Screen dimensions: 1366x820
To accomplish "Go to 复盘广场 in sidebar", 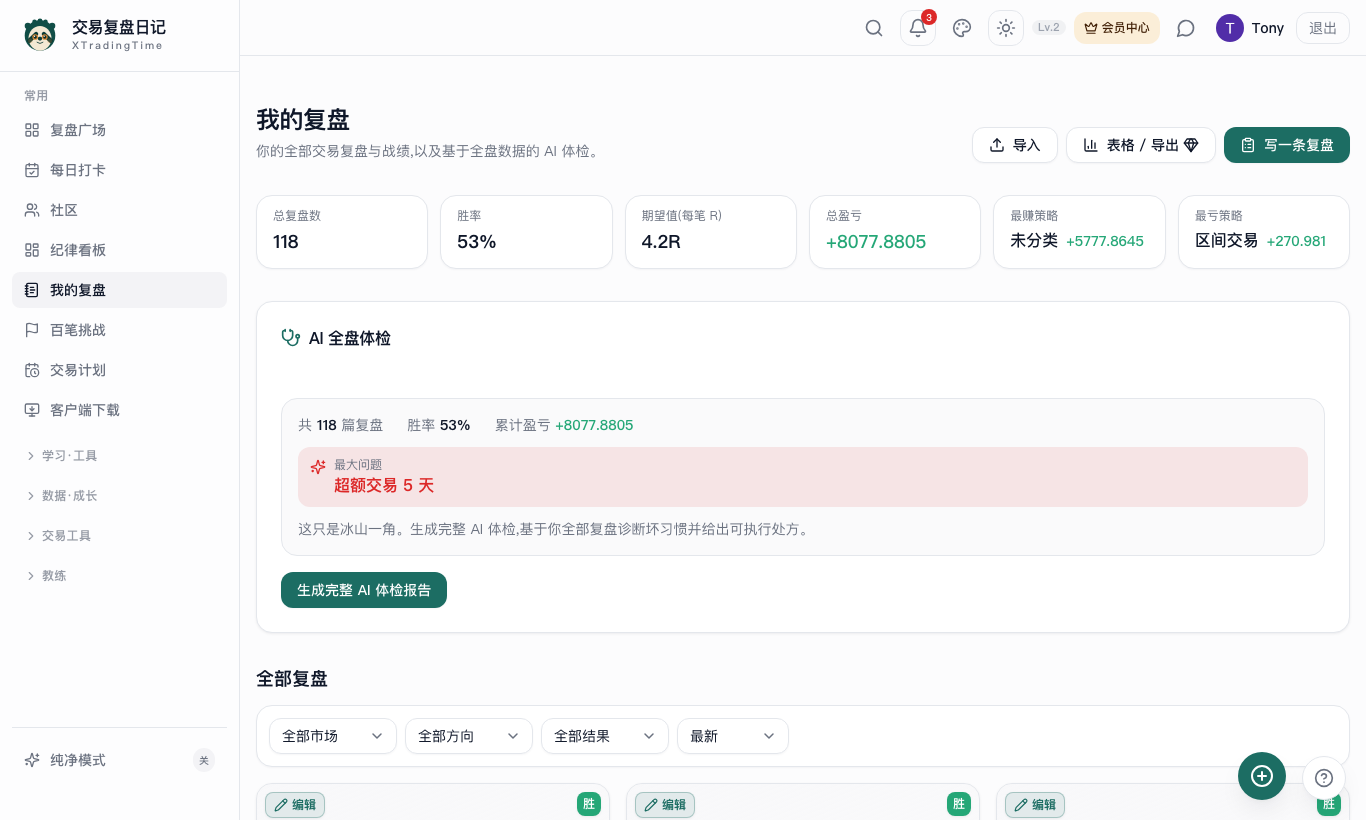I will [119, 130].
